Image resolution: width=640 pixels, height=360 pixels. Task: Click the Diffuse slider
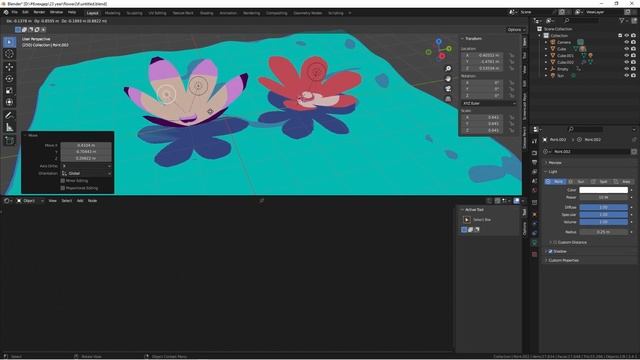pyautogui.click(x=603, y=207)
